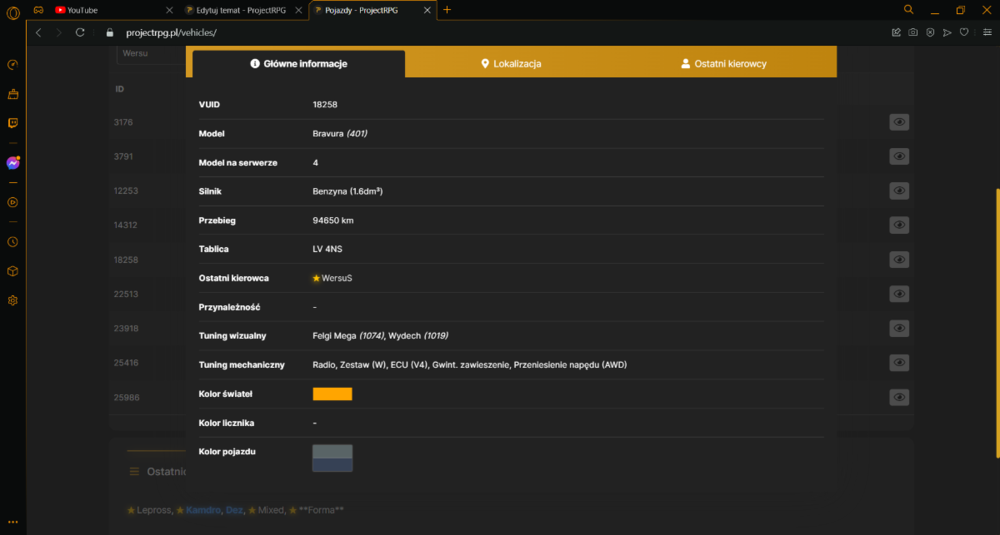Reload the current page
1000x535 pixels.
coord(80,33)
